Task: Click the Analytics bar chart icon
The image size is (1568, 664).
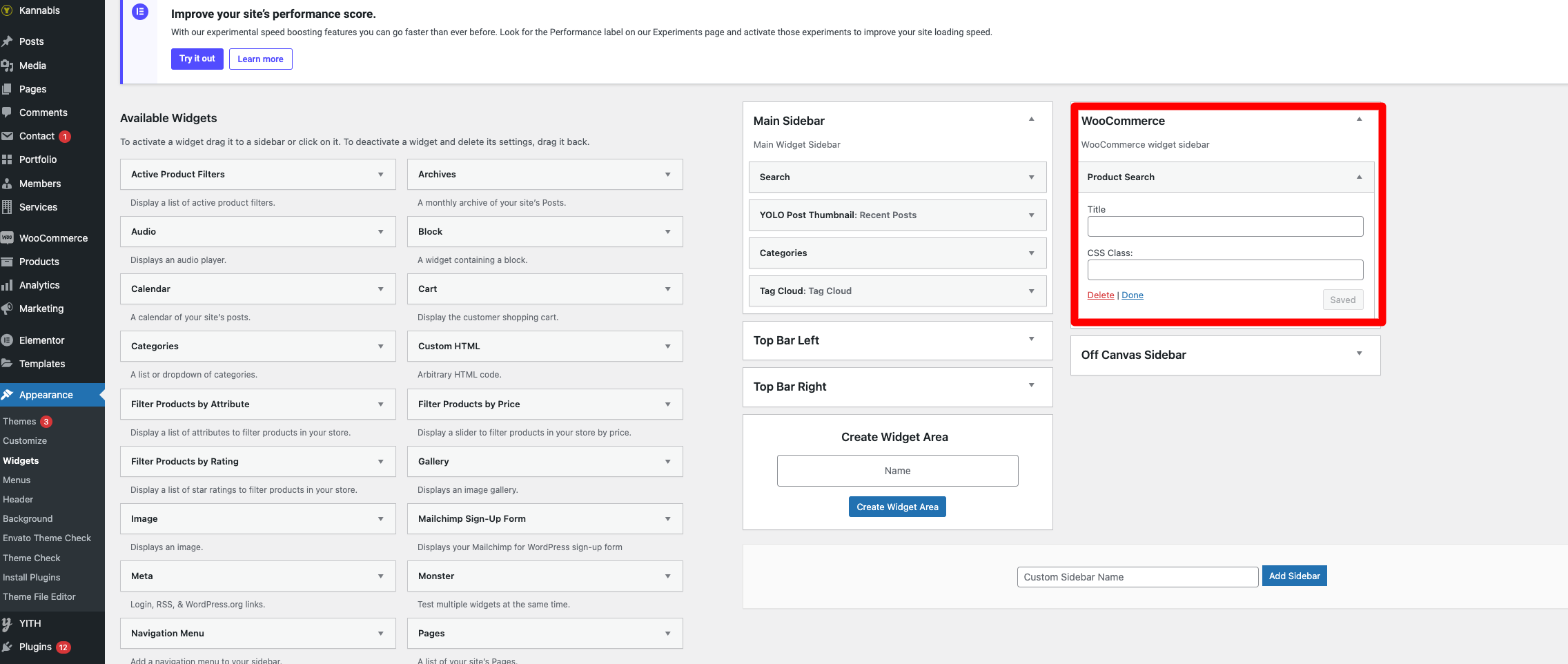Action: 7,285
